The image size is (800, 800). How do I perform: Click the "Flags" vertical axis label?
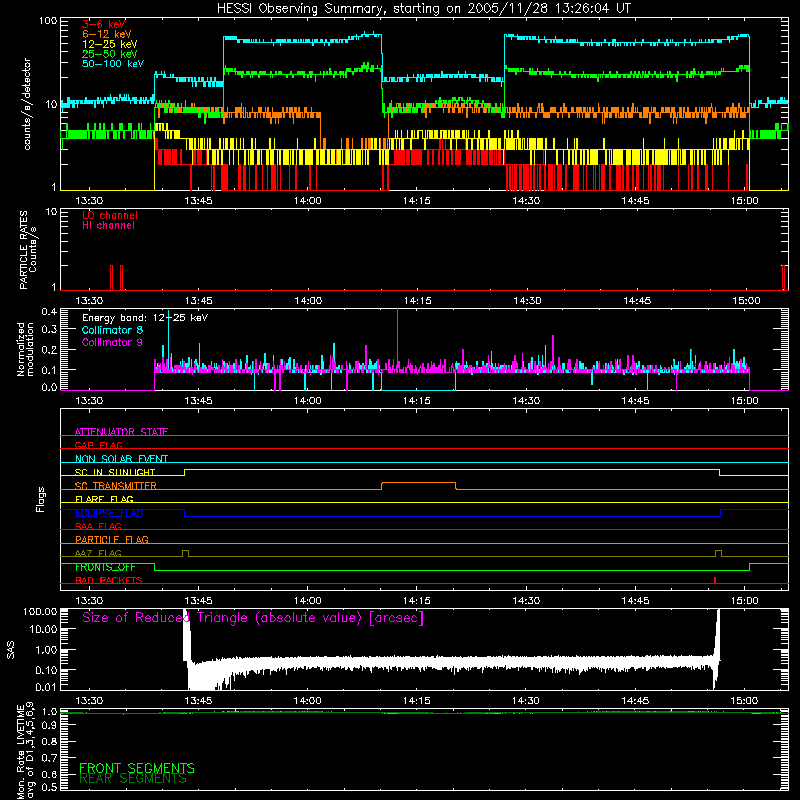[40, 499]
